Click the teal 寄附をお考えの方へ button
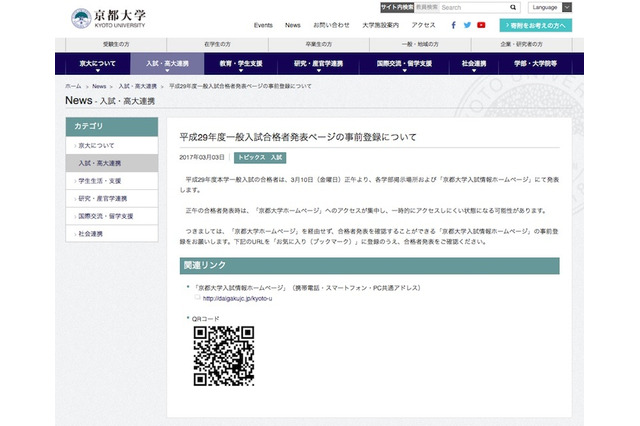640x426 pixels. pos(536,25)
